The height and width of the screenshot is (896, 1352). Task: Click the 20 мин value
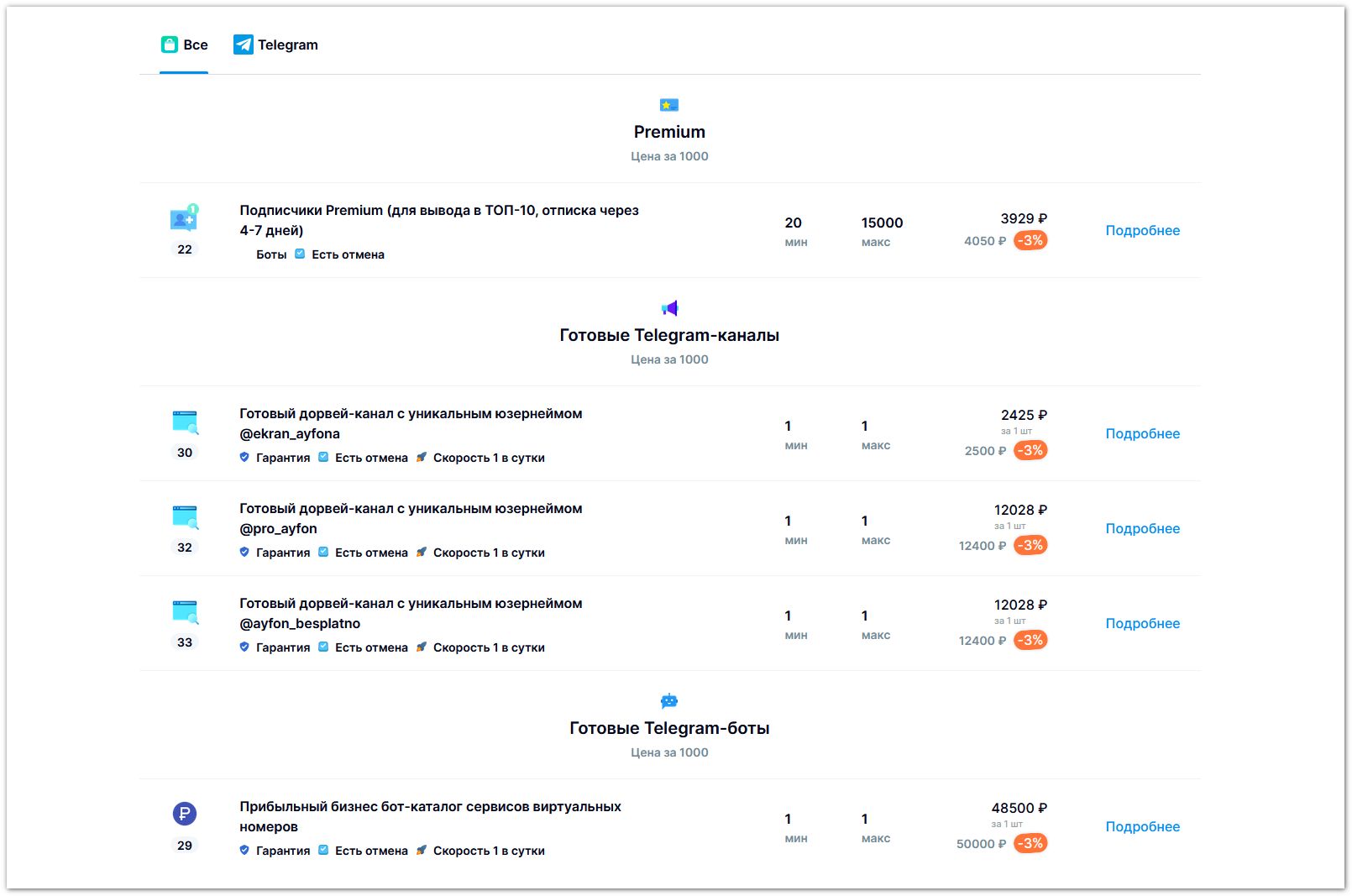(x=795, y=231)
